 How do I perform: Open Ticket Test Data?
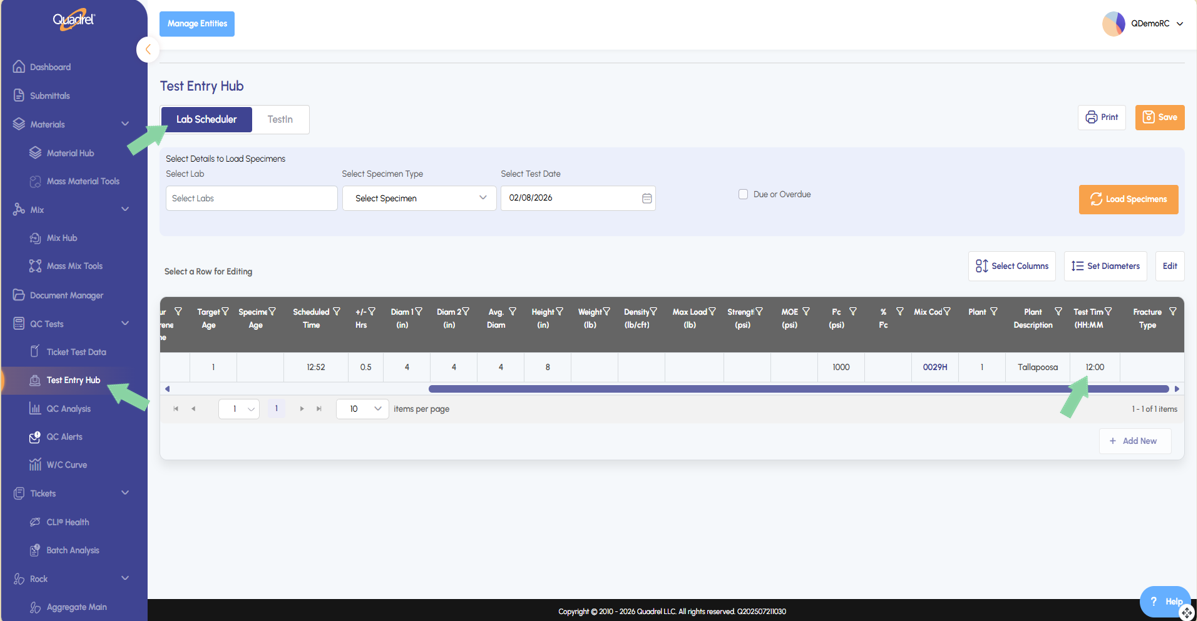76,352
